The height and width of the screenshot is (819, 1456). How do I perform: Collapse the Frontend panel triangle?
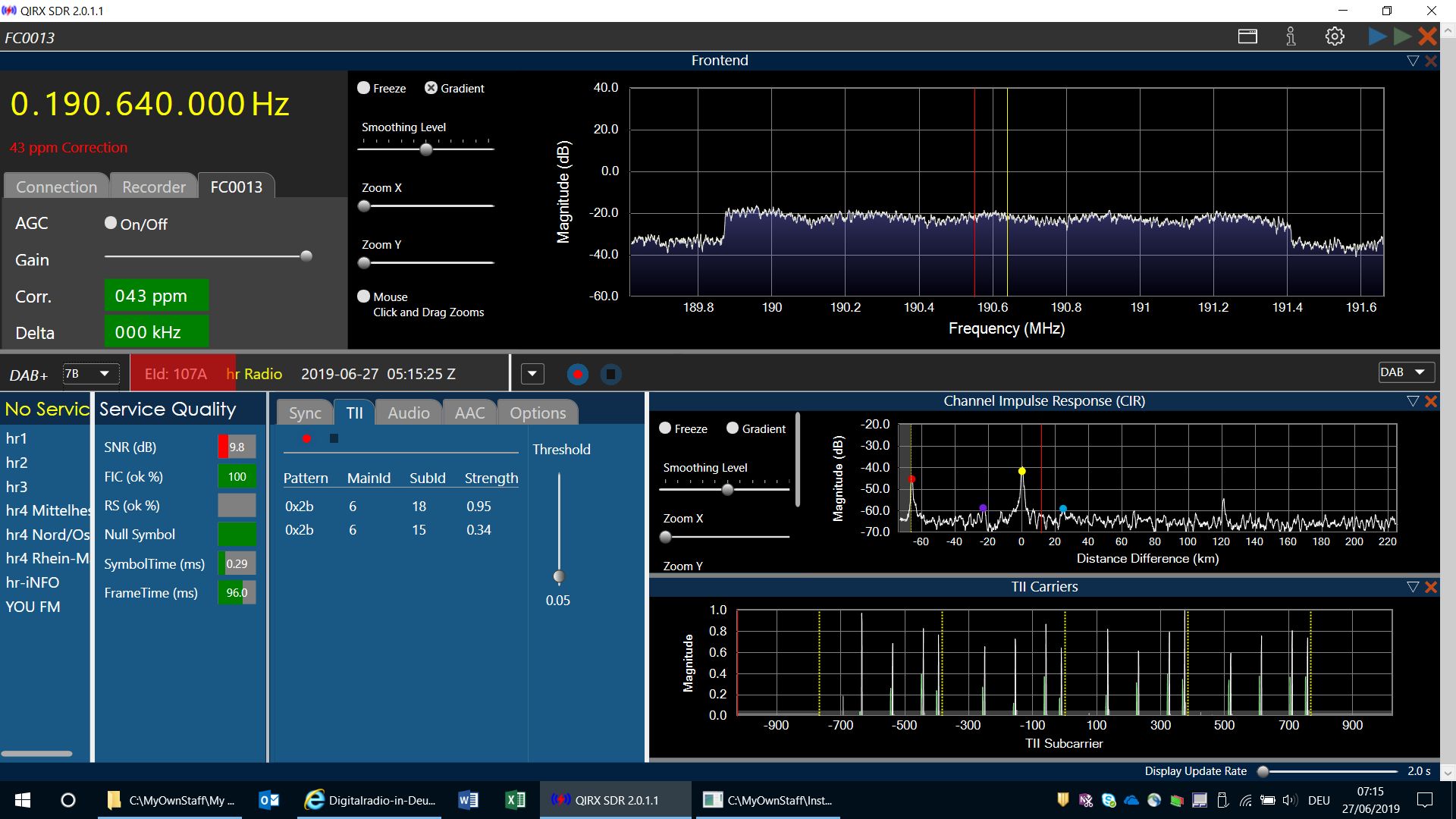point(1412,61)
